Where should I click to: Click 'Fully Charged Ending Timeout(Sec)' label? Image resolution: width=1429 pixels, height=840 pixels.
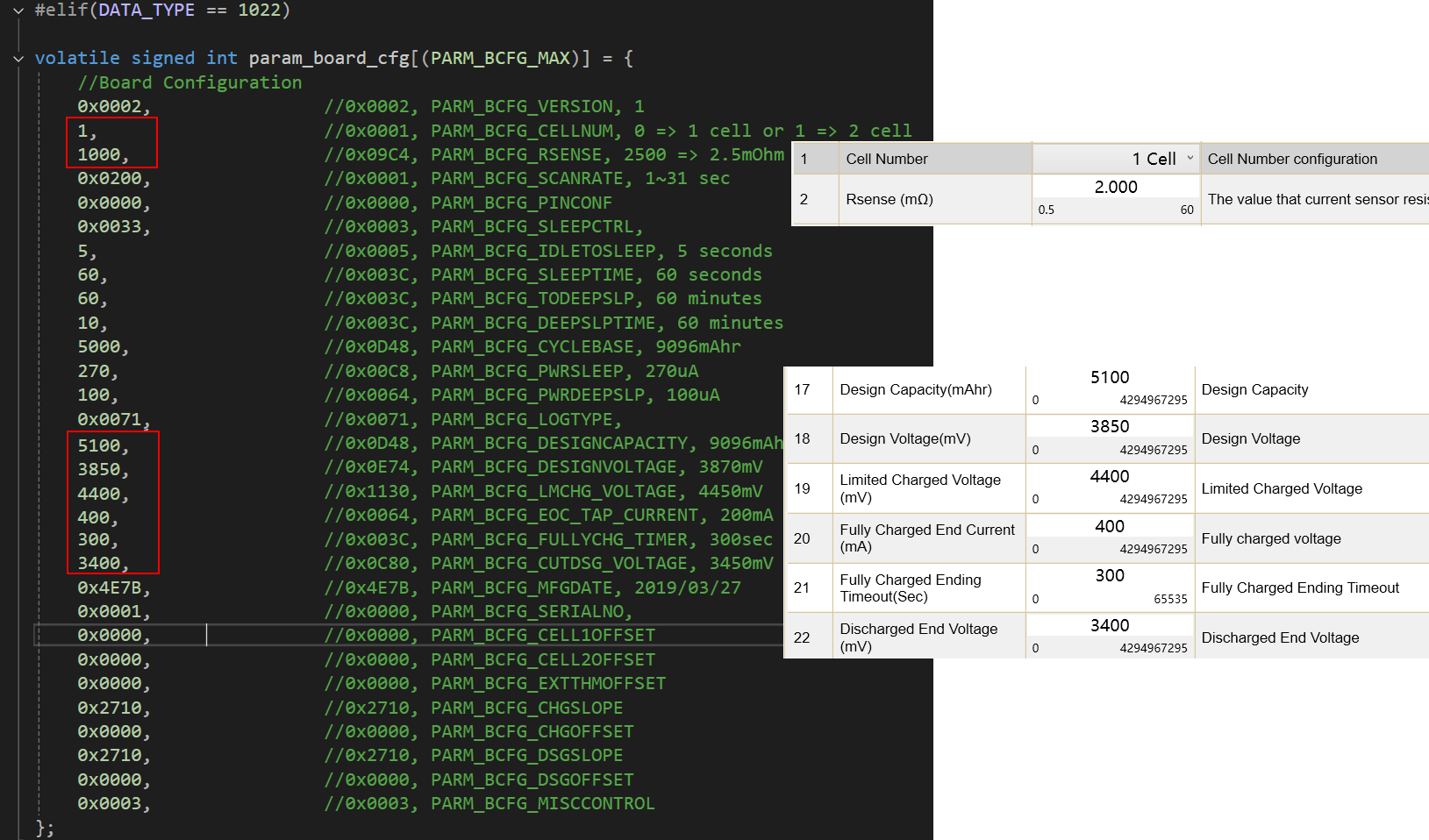click(x=911, y=588)
